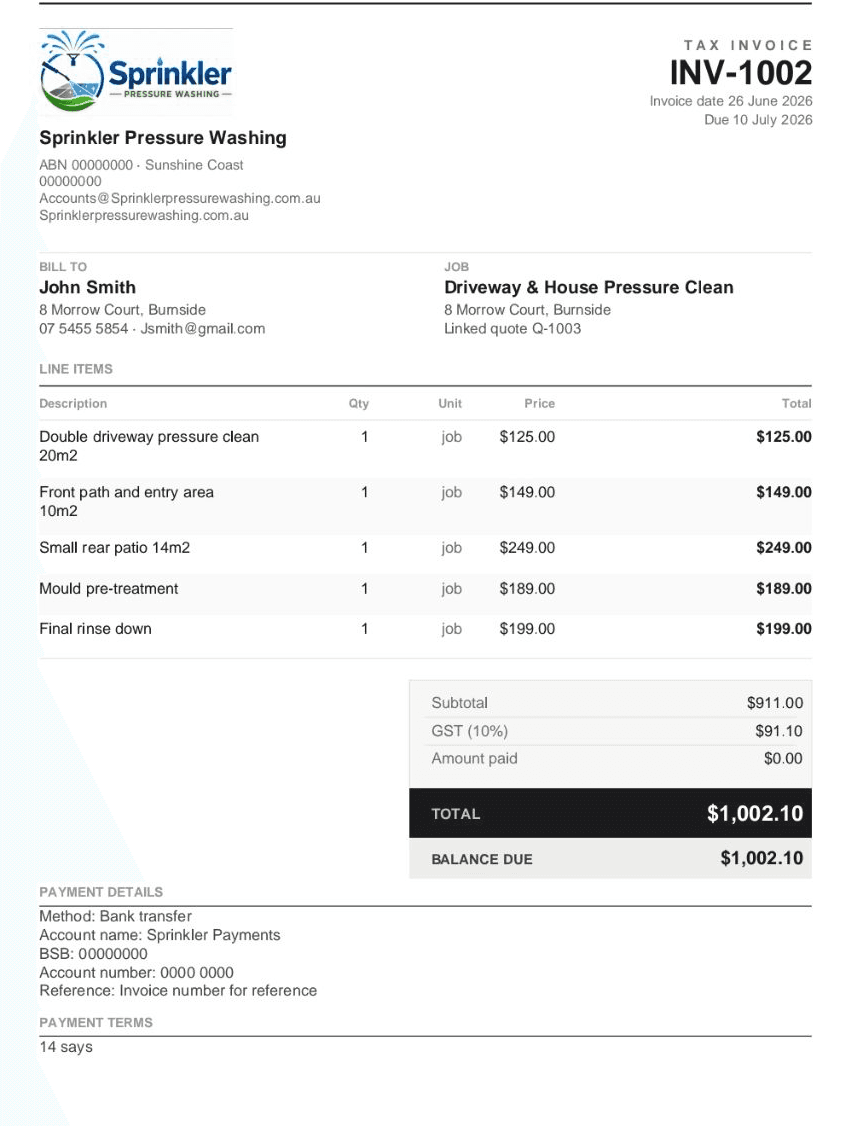Click the GST (10%) row
The width and height of the screenshot is (852, 1126).
click(x=617, y=731)
